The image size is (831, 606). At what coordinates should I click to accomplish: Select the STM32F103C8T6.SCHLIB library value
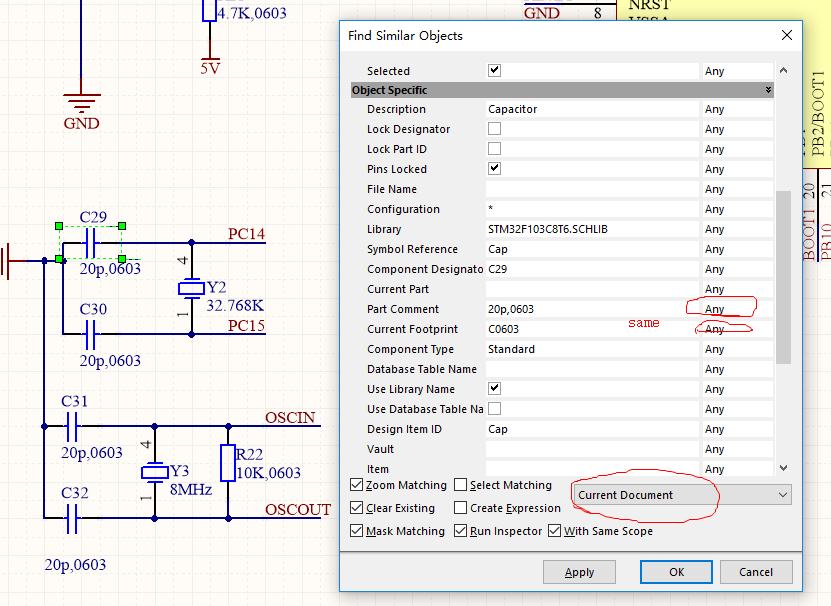pyautogui.click(x=592, y=229)
